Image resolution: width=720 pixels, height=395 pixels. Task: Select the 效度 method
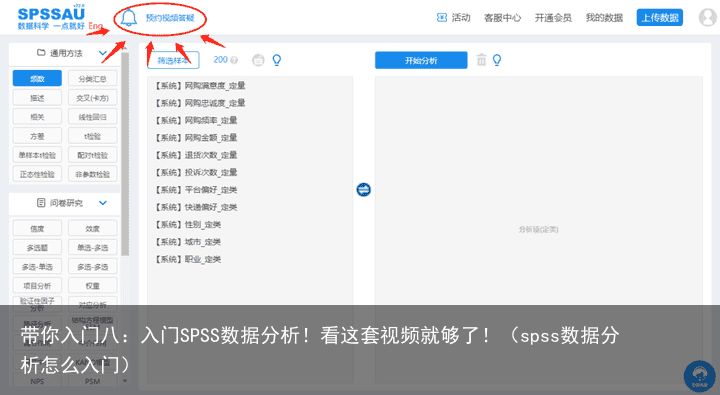tap(92, 228)
